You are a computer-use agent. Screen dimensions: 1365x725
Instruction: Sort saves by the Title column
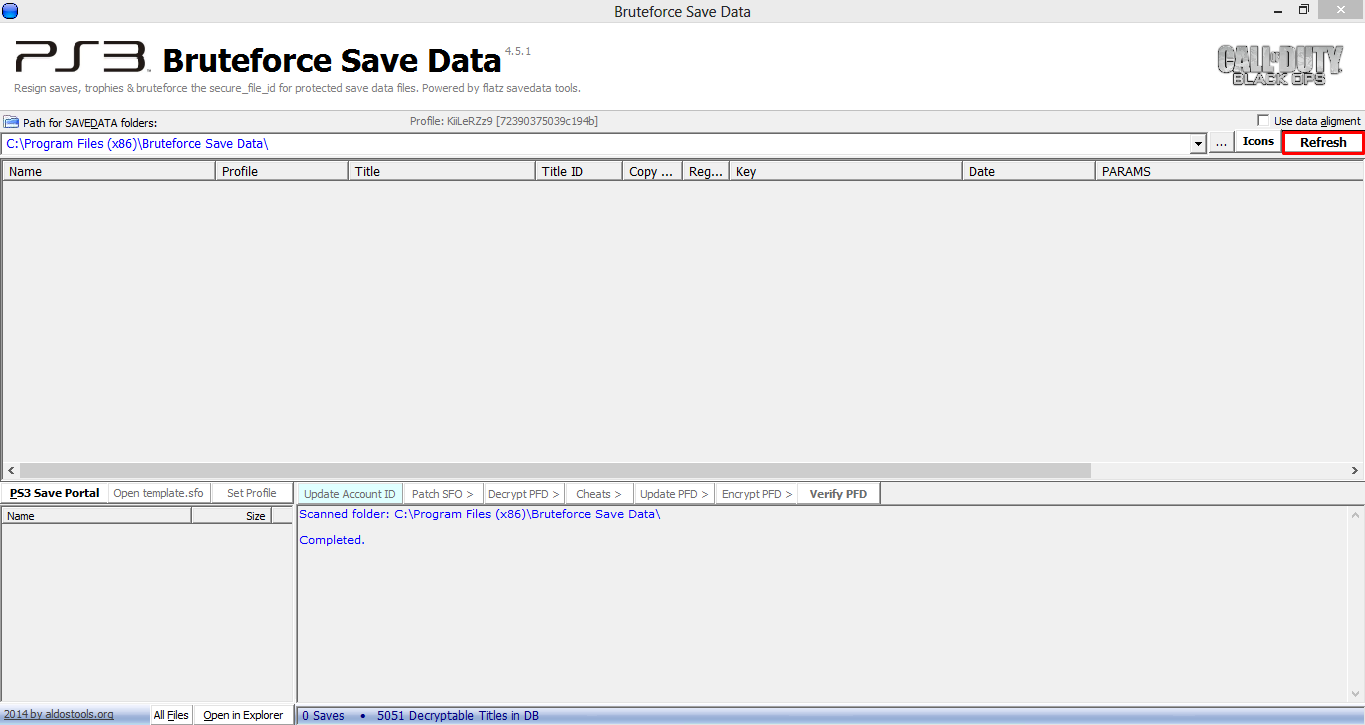click(442, 171)
